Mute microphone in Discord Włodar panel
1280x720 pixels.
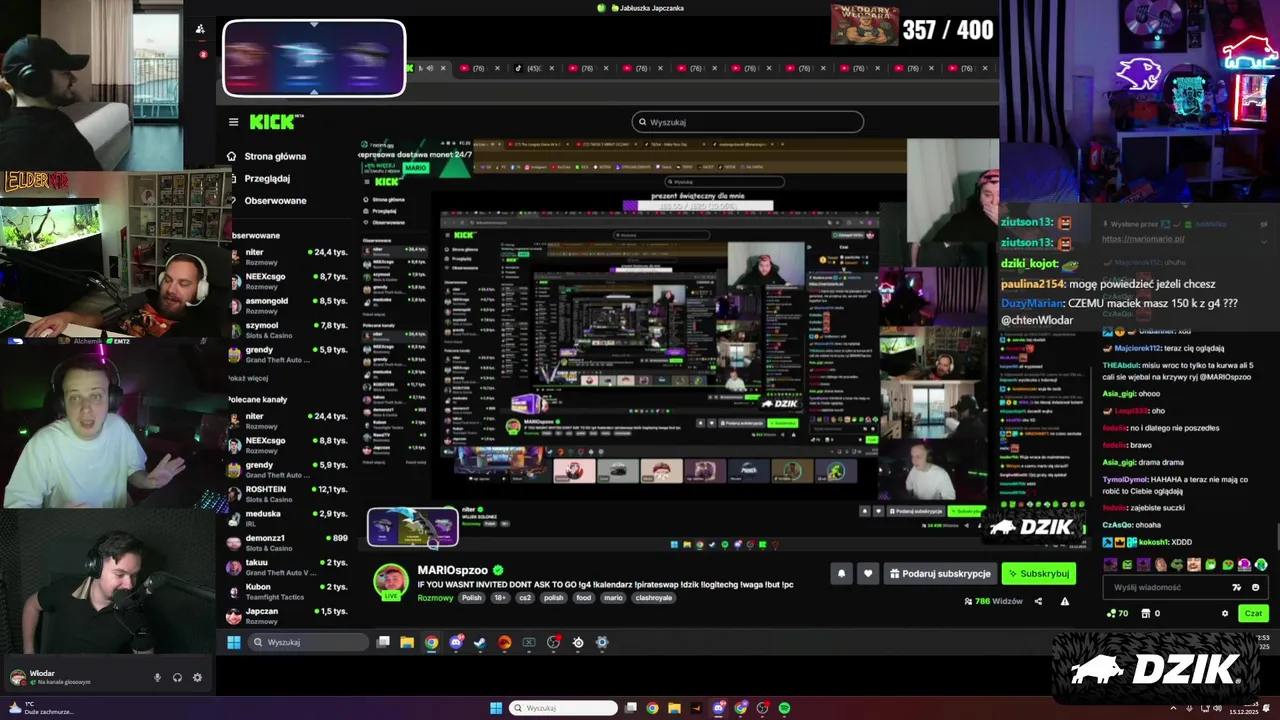[x=157, y=677]
